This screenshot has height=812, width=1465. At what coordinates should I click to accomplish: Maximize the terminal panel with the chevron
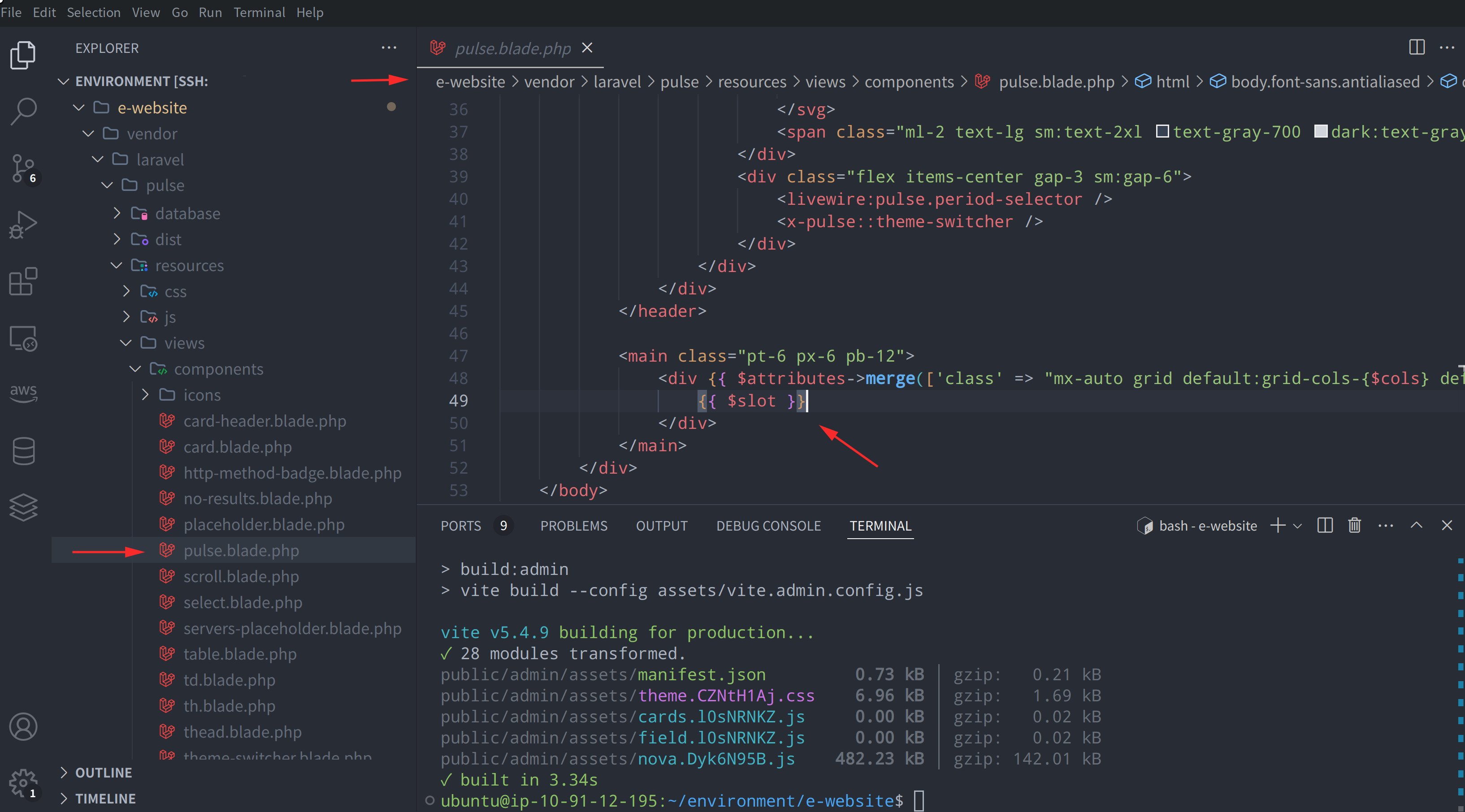point(1417,525)
